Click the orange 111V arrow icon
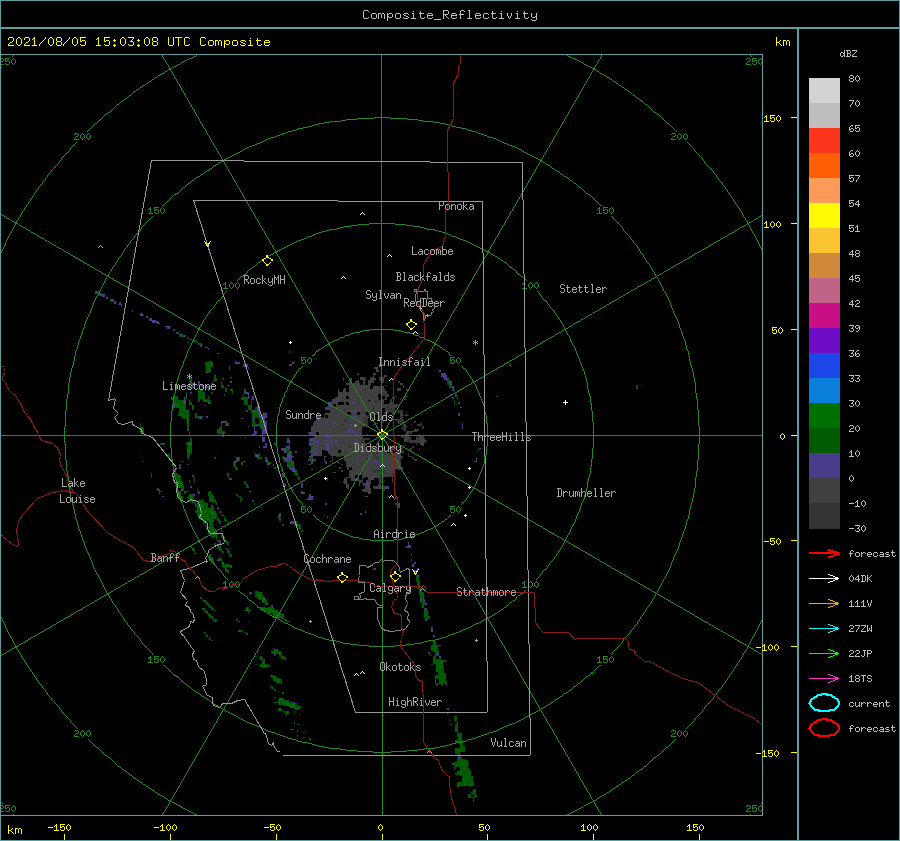 point(824,603)
